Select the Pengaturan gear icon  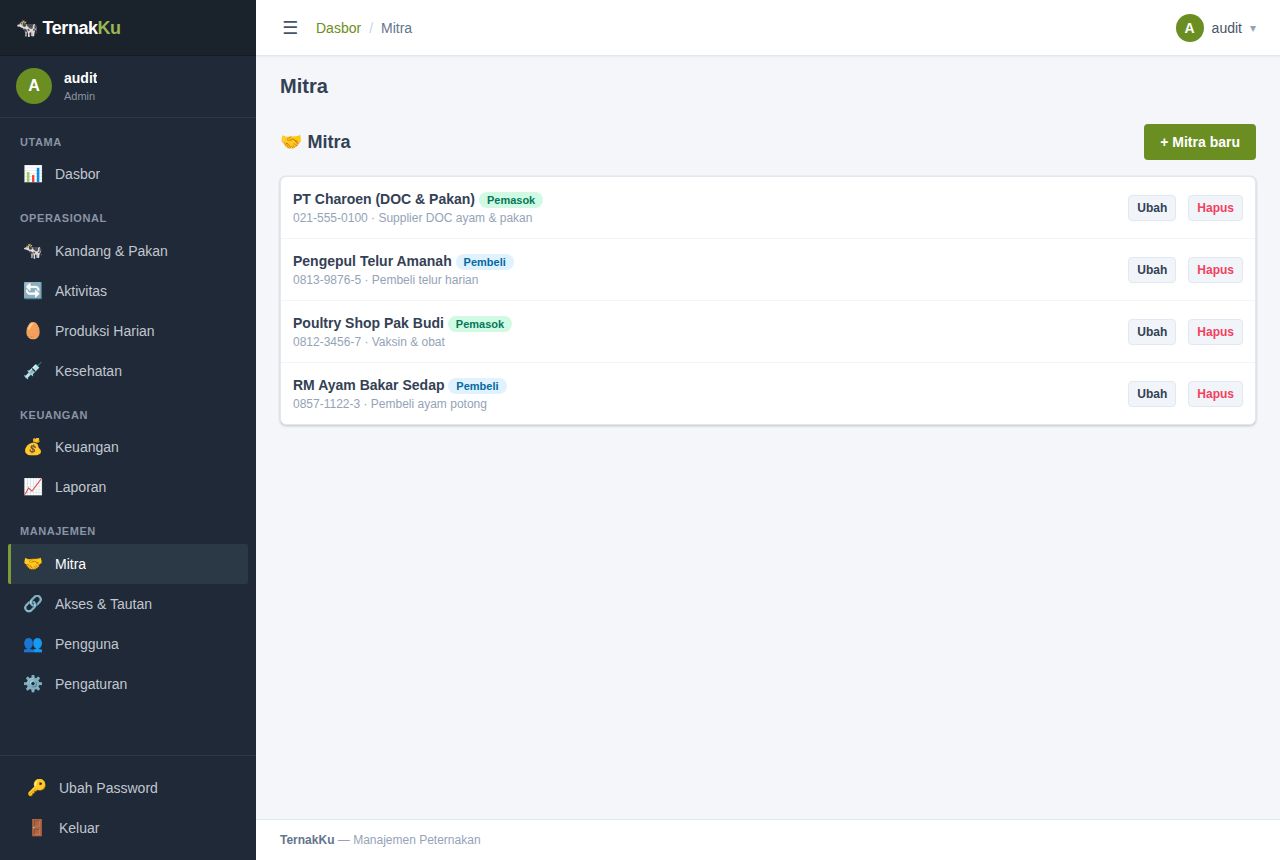33,684
